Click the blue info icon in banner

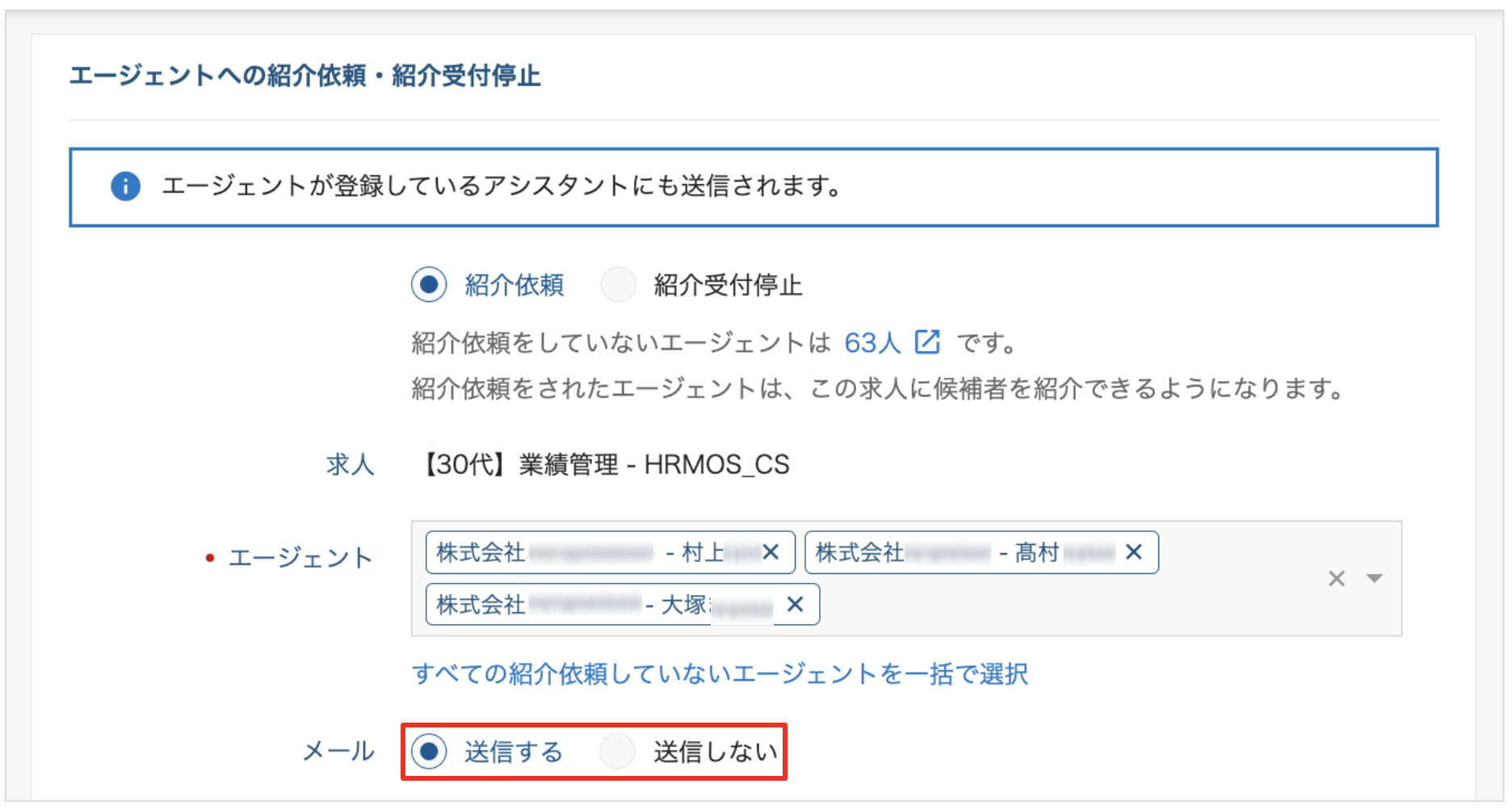125,187
